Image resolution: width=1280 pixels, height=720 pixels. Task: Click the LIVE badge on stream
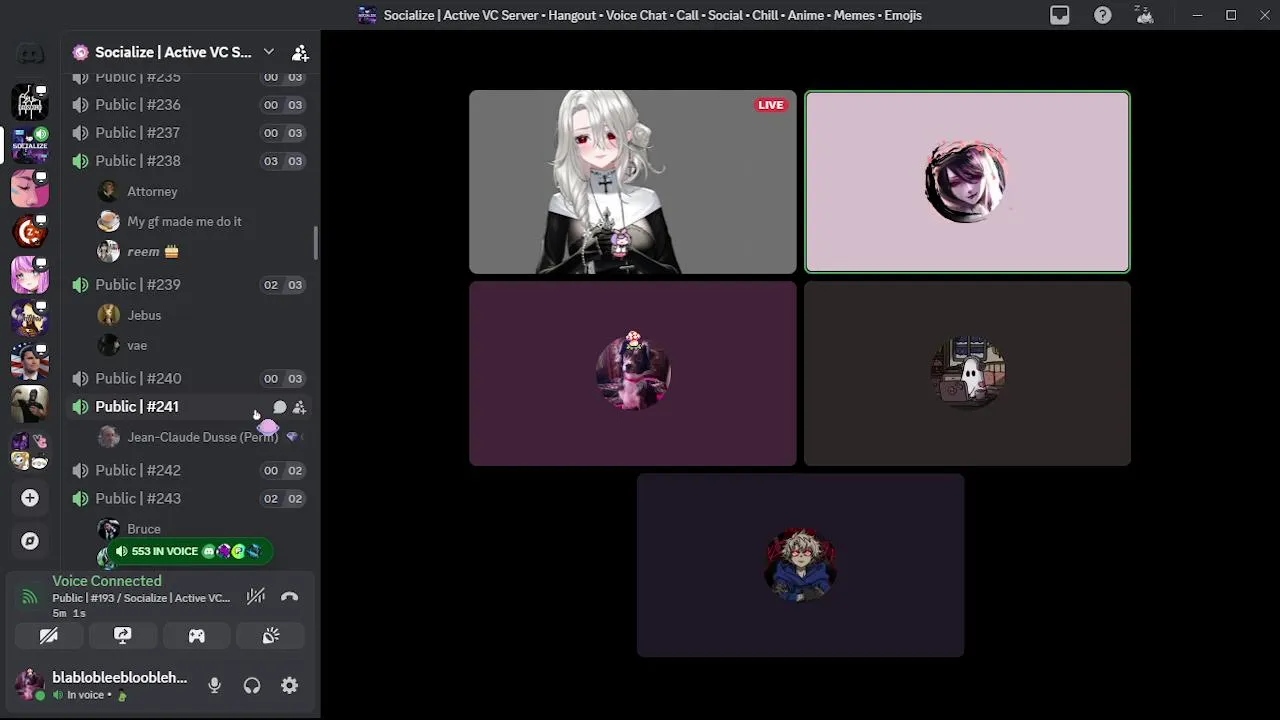(x=771, y=105)
